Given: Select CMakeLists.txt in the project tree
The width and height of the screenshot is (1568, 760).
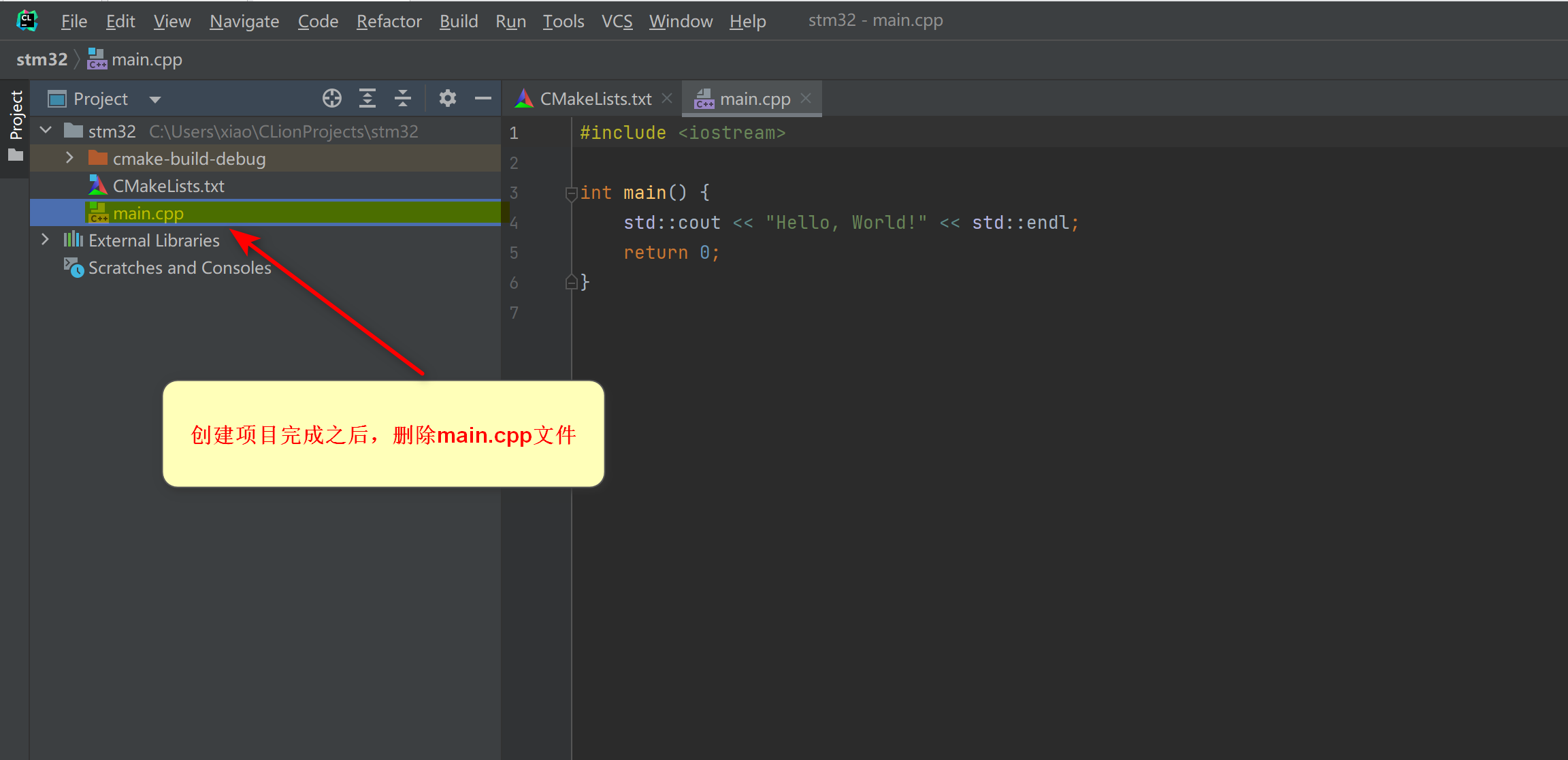Looking at the screenshot, I should (265, 185).
